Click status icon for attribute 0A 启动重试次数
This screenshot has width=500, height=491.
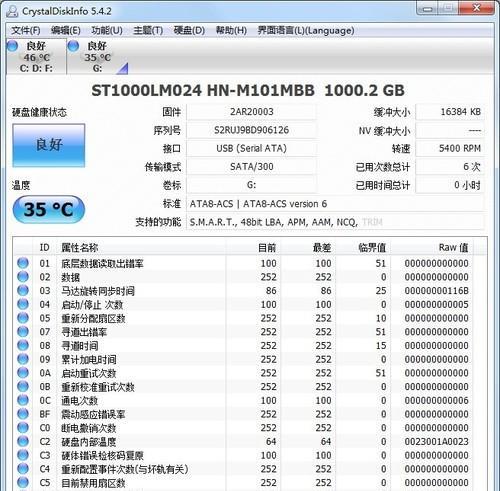(23, 373)
